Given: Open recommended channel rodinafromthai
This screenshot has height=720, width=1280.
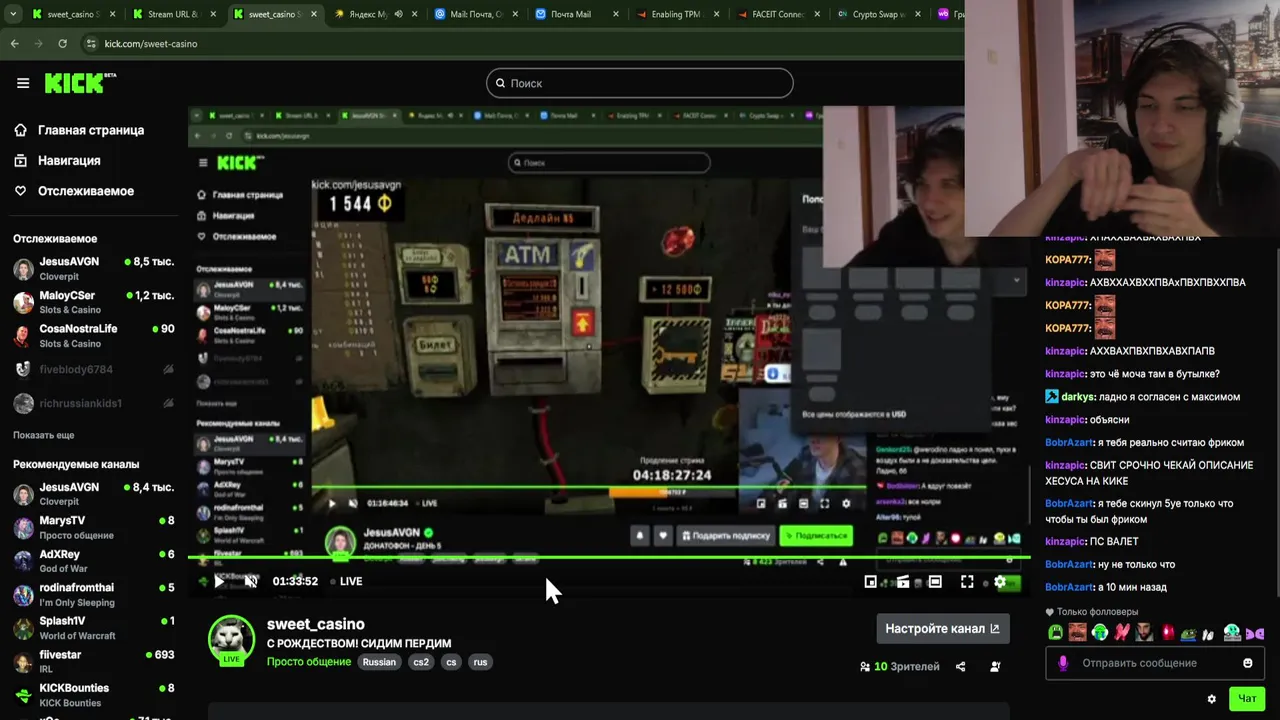Looking at the screenshot, I should point(93,594).
